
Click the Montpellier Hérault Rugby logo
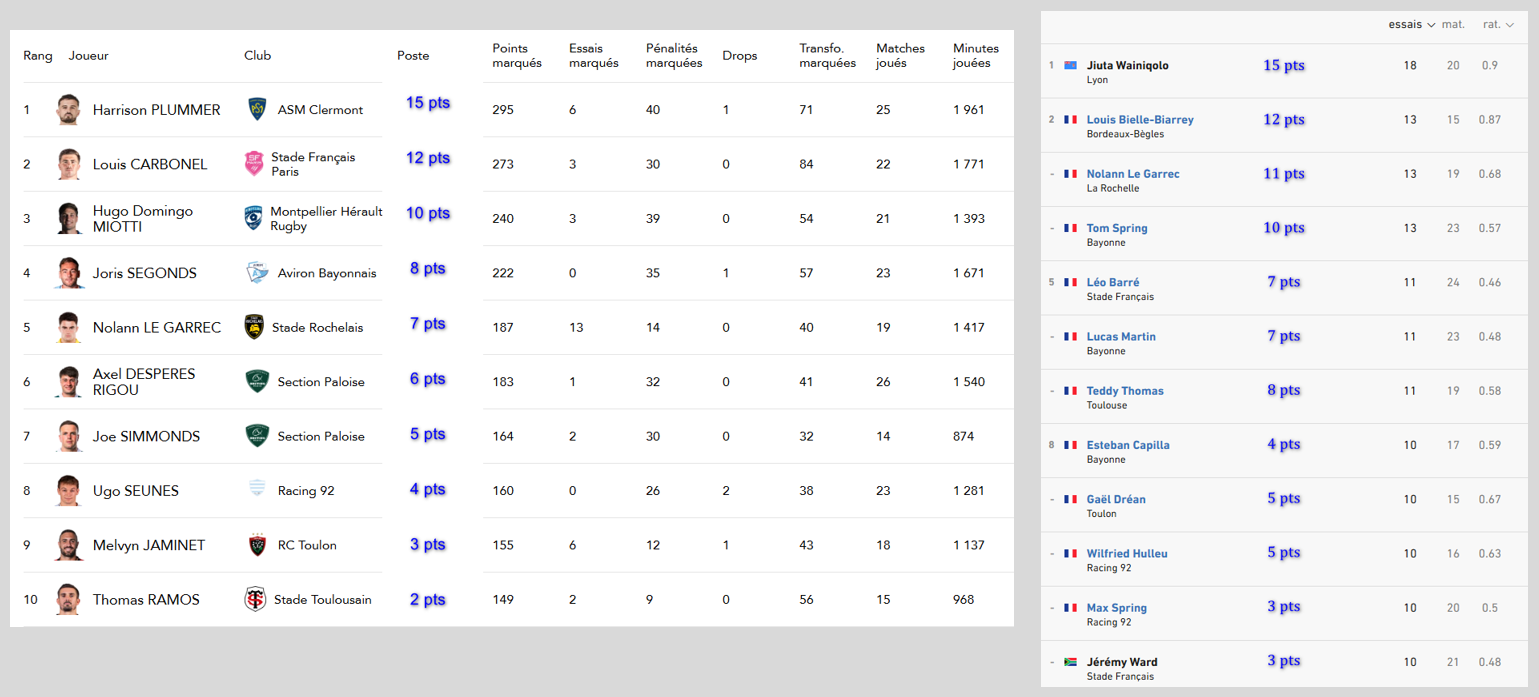254,218
